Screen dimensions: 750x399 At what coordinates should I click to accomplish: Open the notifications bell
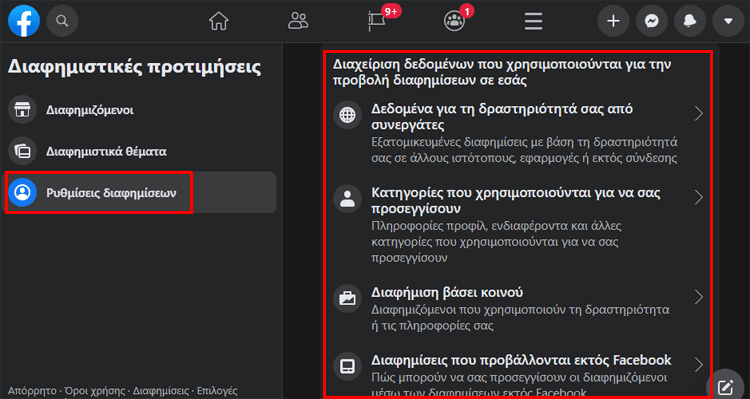(x=690, y=21)
